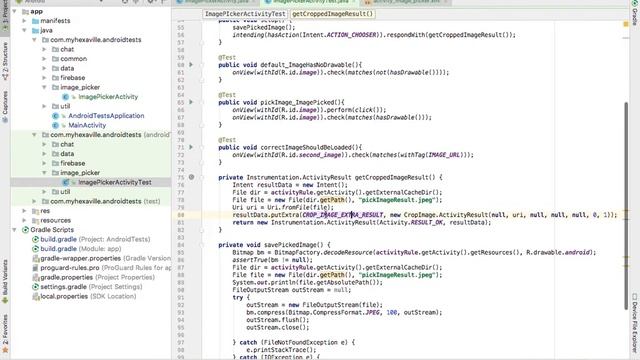The width and height of the screenshot is (640, 360).
Task: Open AndroidTestsApplication in the project tree
Action: tap(106, 116)
